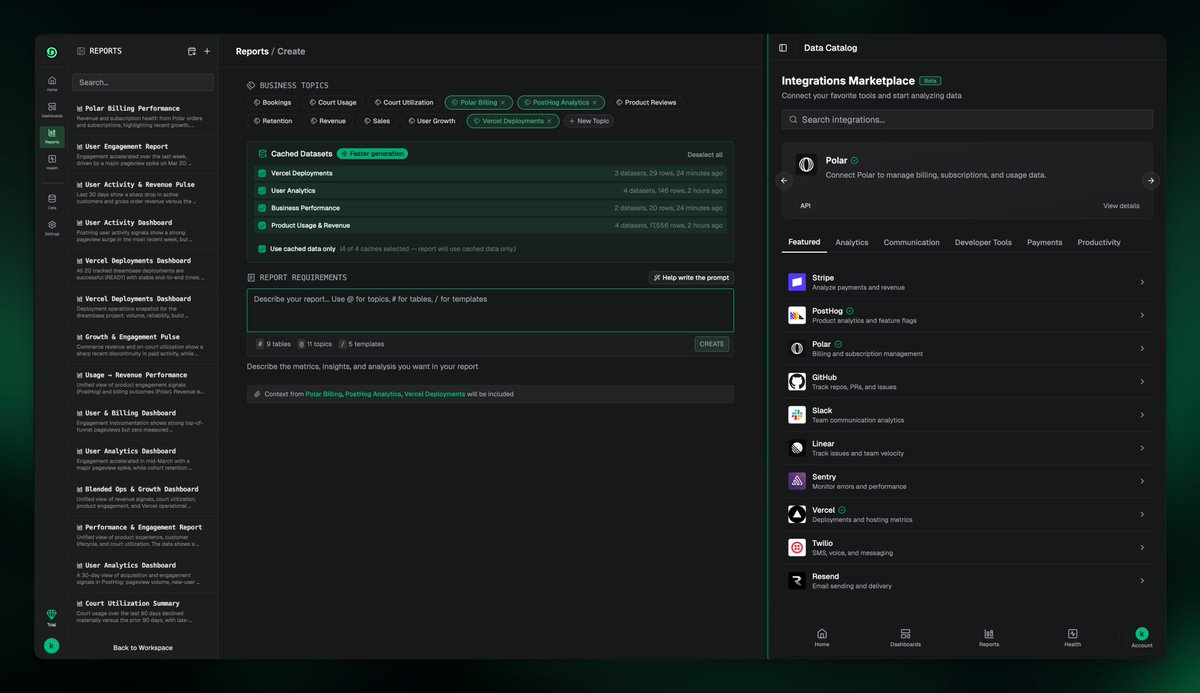This screenshot has width=1200, height=693.
Task: Go to next integration in the carousel
Action: tap(1151, 181)
